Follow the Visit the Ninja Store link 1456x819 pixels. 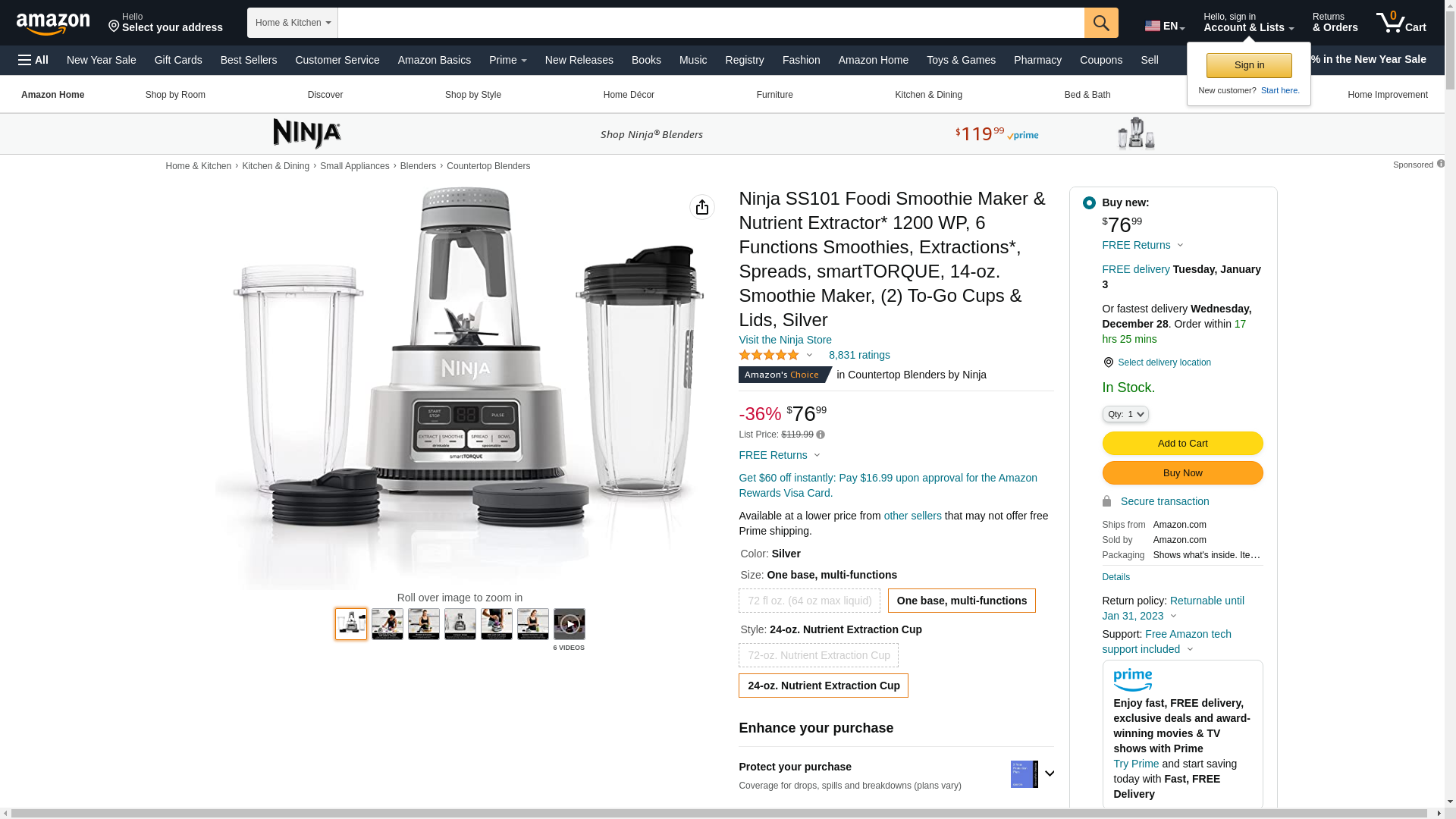(785, 340)
